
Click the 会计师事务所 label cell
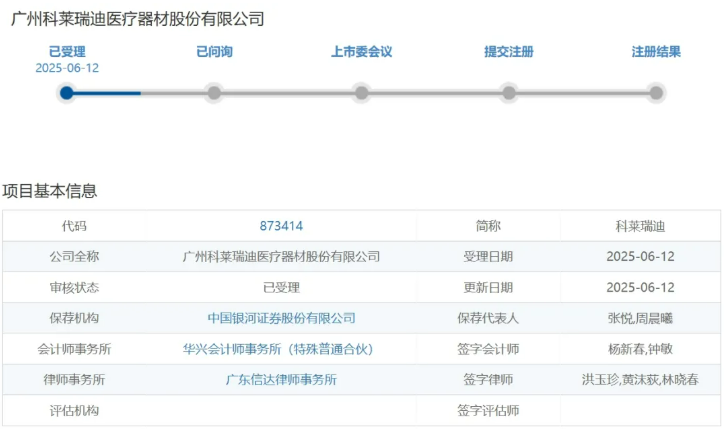pos(74,349)
